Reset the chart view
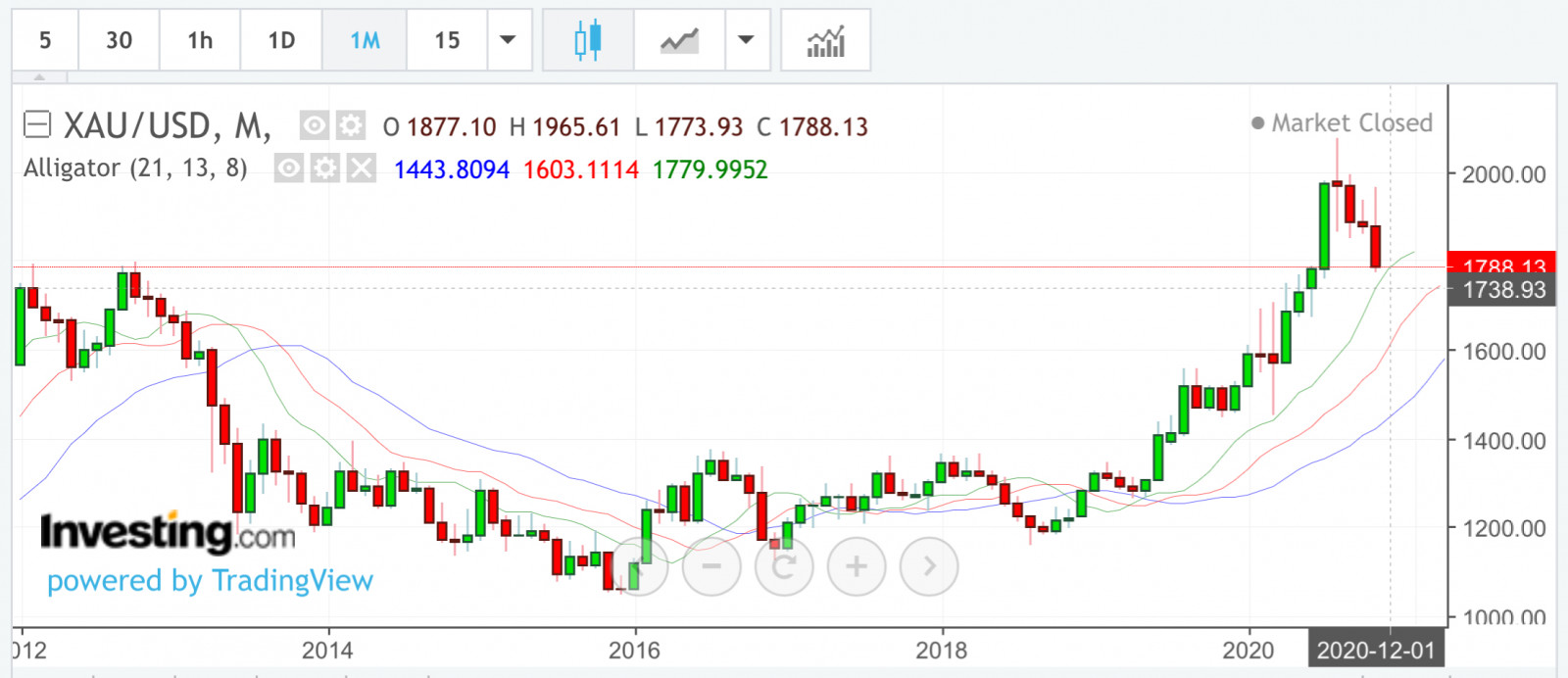This screenshot has width=1568, height=678. (x=784, y=566)
